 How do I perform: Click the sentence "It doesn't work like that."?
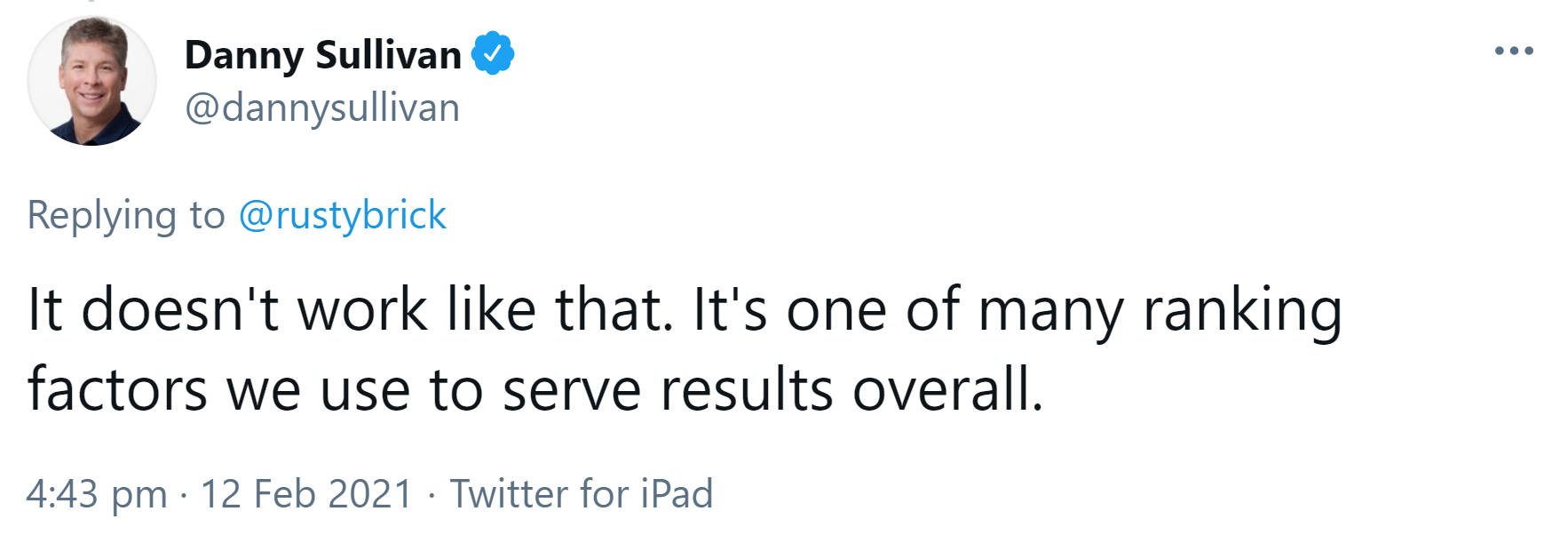coord(351,309)
